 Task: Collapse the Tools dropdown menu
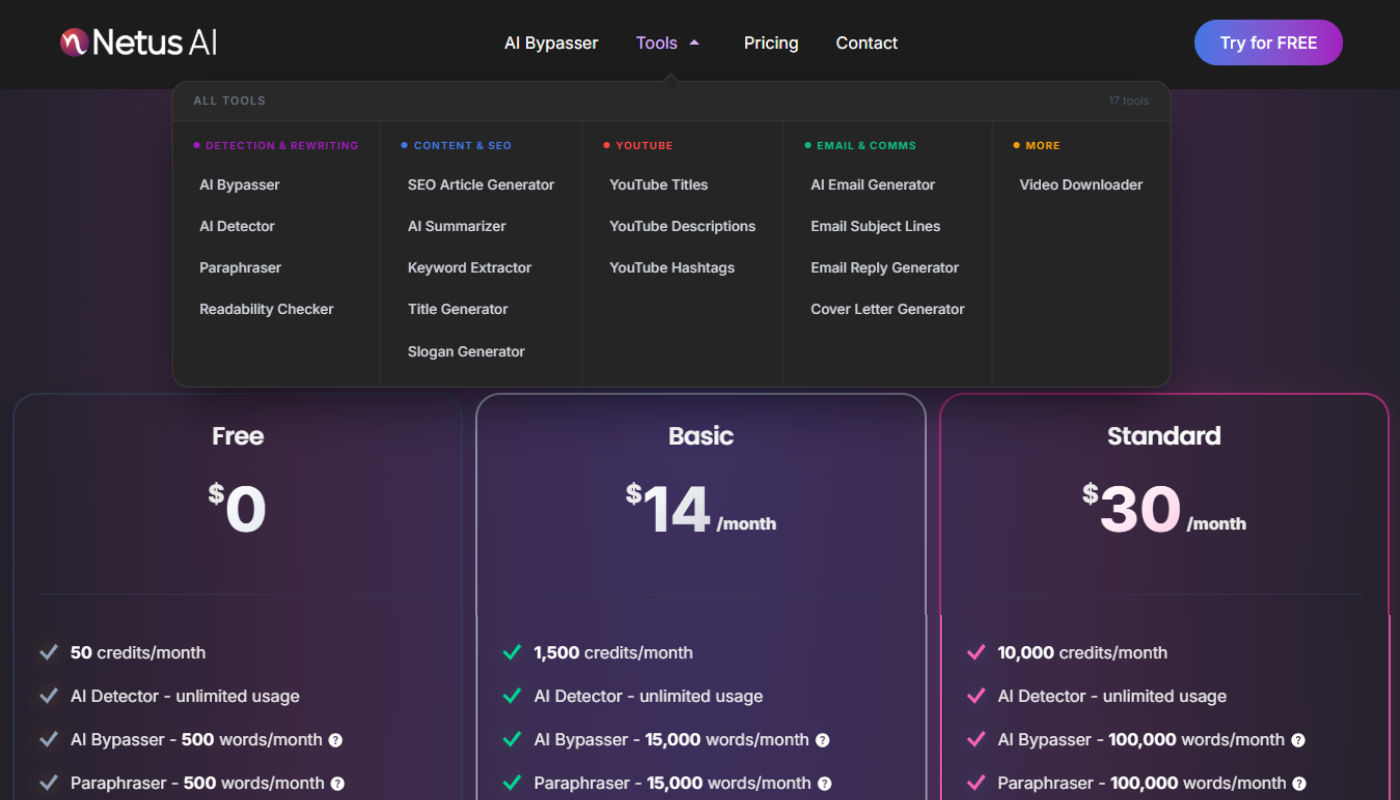[x=668, y=43]
